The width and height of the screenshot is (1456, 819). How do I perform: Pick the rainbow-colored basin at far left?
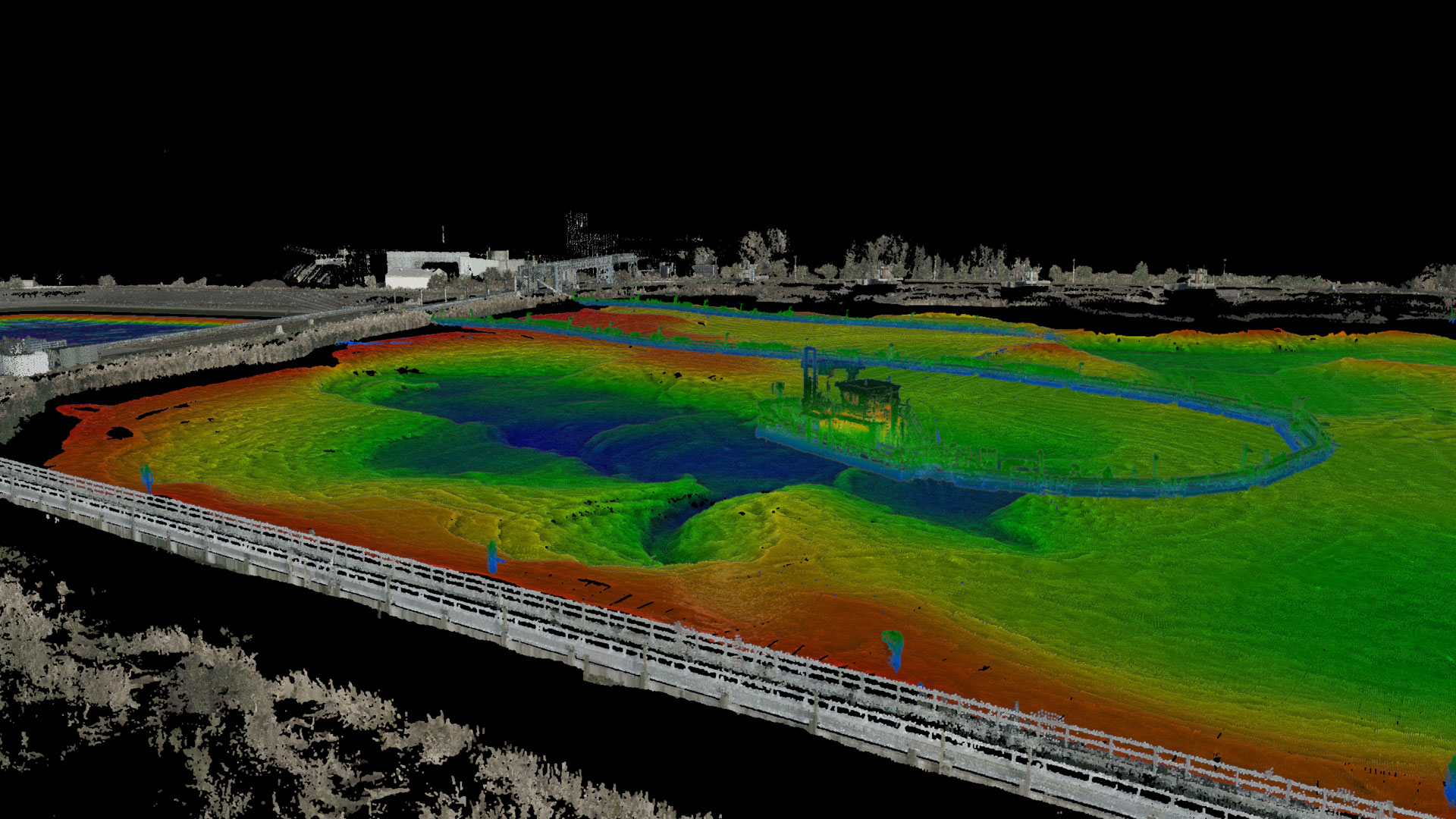83,328
